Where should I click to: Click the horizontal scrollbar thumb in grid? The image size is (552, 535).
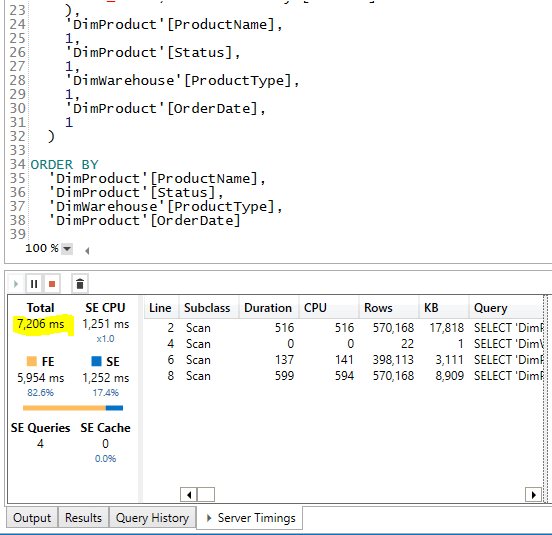pos(206,495)
